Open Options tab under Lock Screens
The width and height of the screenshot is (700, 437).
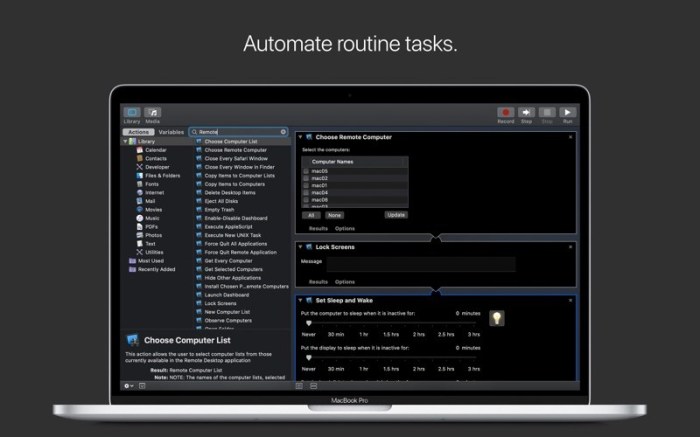344,282
